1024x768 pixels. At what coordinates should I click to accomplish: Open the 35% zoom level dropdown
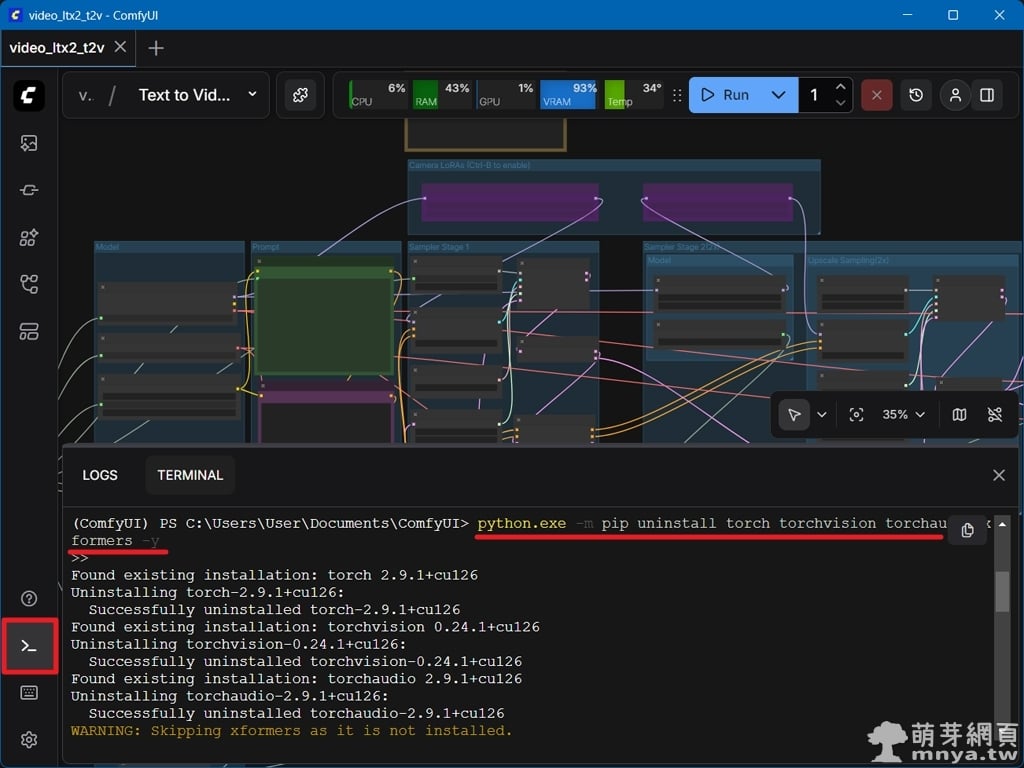904,414
